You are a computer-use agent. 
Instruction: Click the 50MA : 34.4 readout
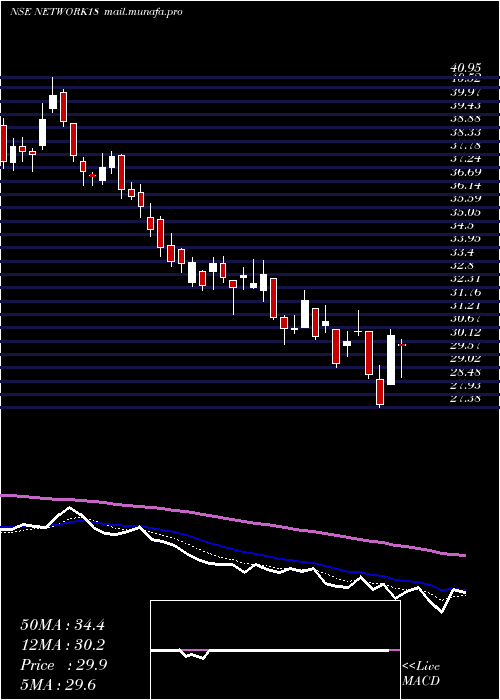(x=62, y=625)
